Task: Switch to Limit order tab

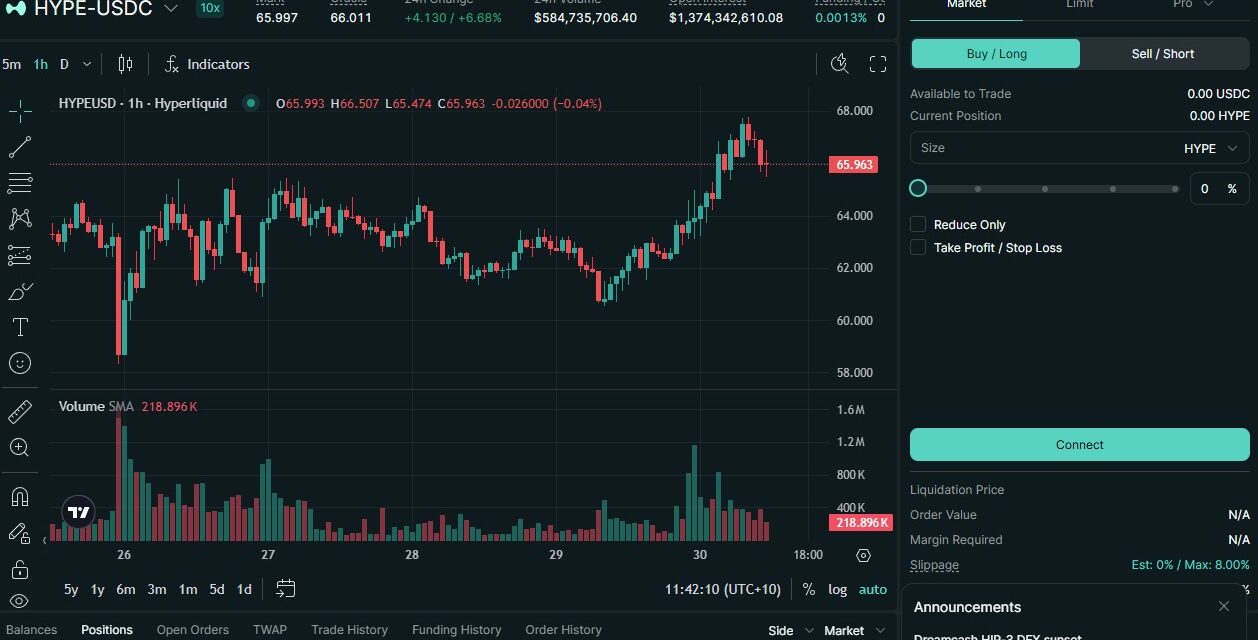Action: 1080,6
